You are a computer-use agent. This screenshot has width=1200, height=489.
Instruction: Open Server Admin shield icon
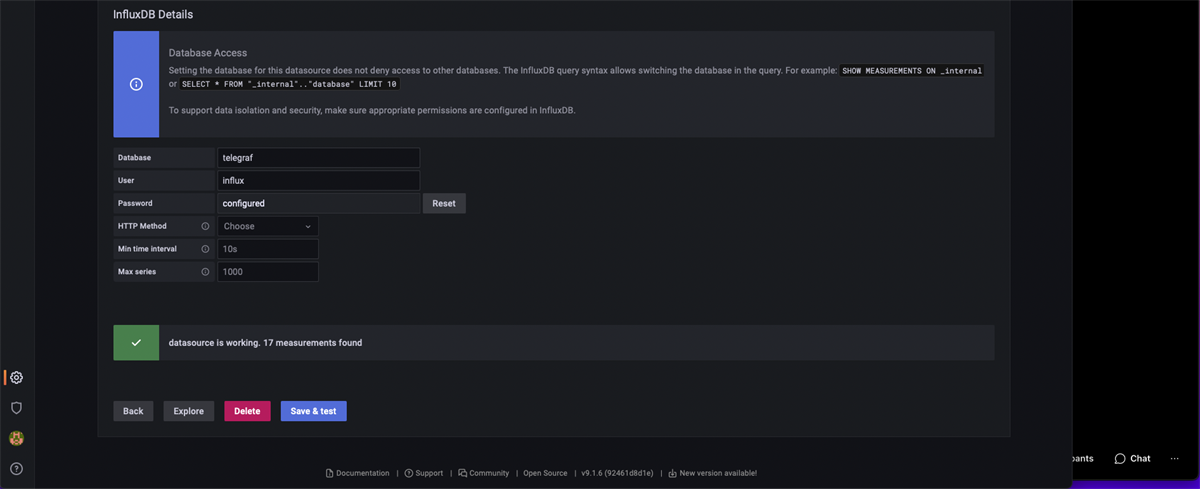tap(16, 408)
